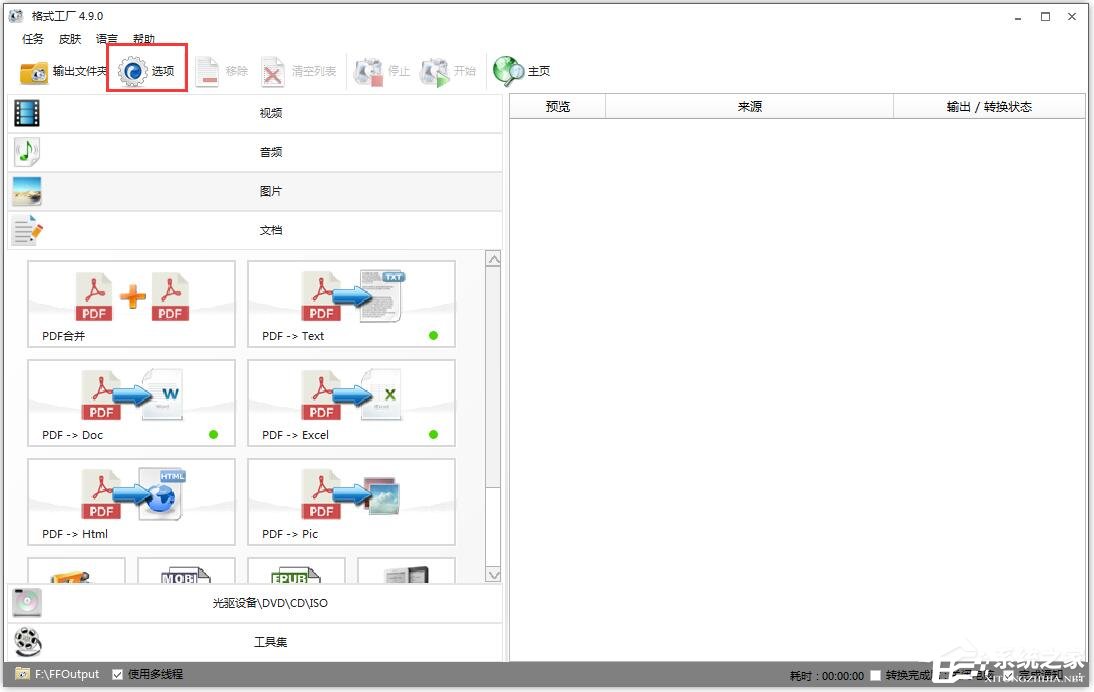Viewport: 1094px width, 692px height.
Task: Toggle the 使用多线程 multithreading checkbox
Action: [x=118, y=674]
